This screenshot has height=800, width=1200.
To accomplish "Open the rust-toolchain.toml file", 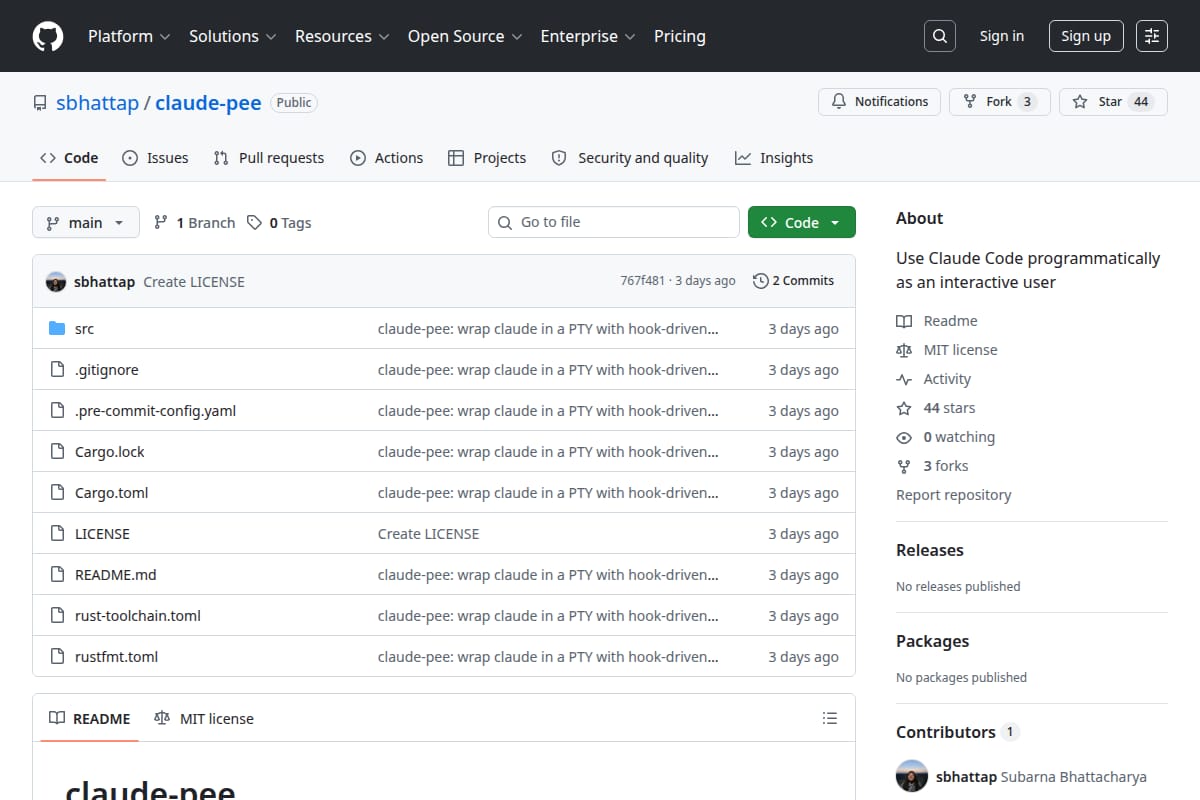I will click(138, 616).
